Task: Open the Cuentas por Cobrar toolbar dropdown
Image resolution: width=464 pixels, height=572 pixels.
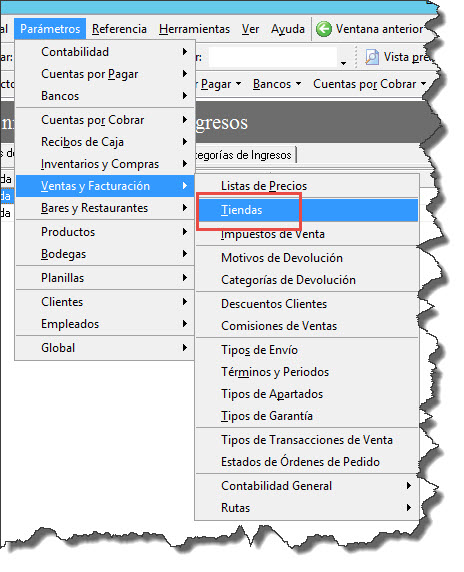Action: pyautogui.click(x=369, y=84)
